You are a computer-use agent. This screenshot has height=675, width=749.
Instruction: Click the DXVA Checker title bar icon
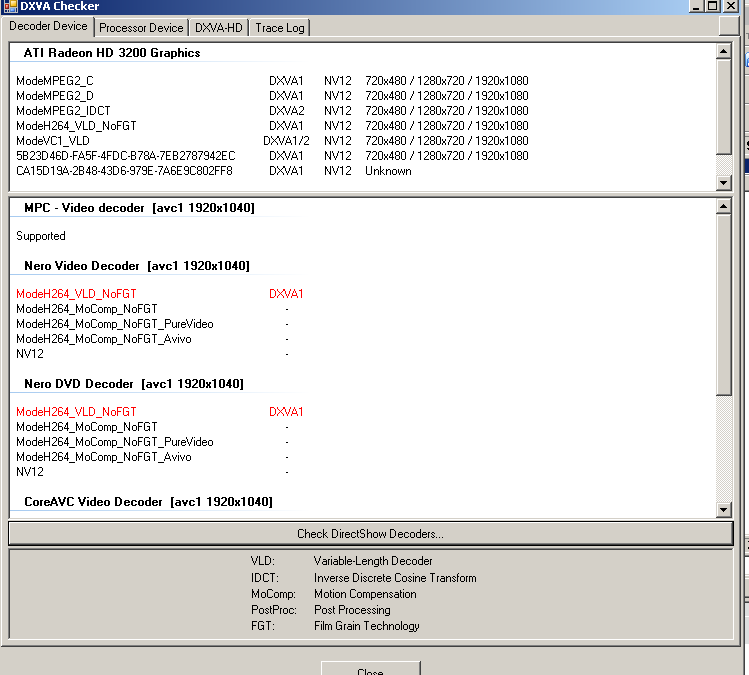[10, 7]
